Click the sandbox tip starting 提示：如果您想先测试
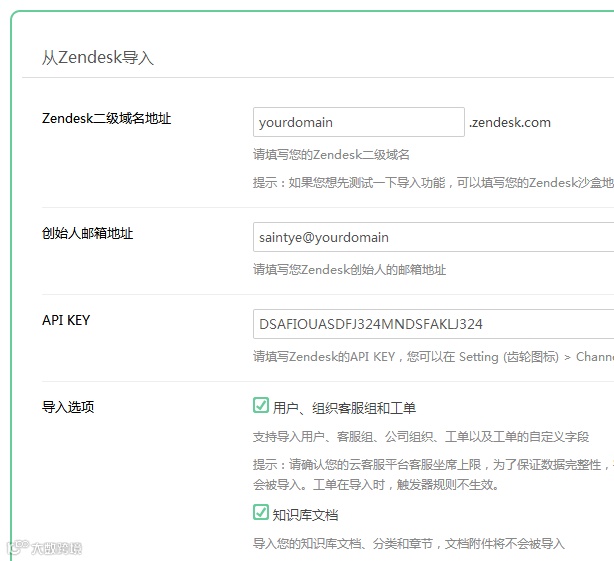Image resolution: width=614 pixels, height=561 pixels. pos(433,183)
